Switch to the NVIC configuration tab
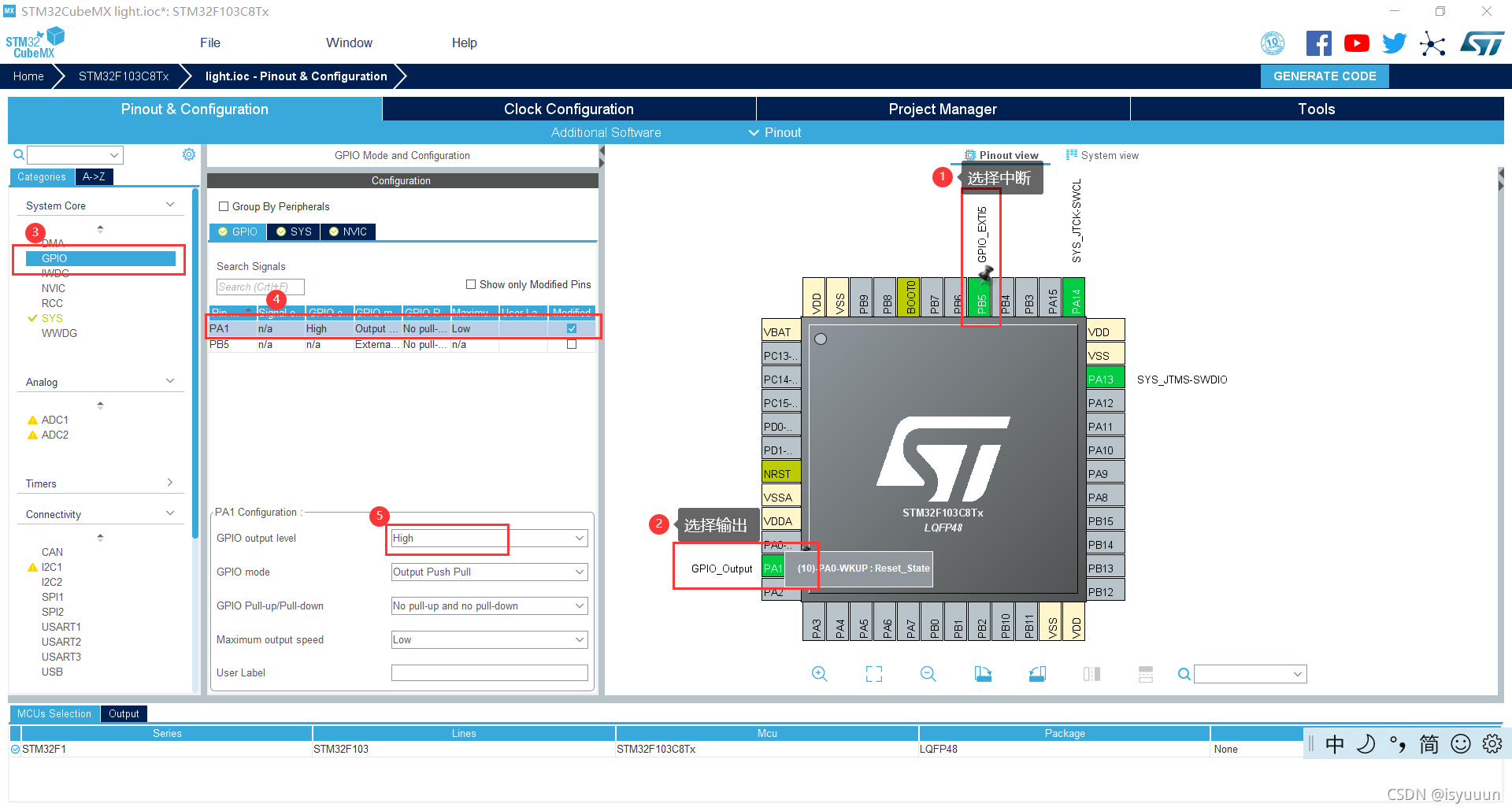This screenshot has height=811, width=1512. (348, 231)
